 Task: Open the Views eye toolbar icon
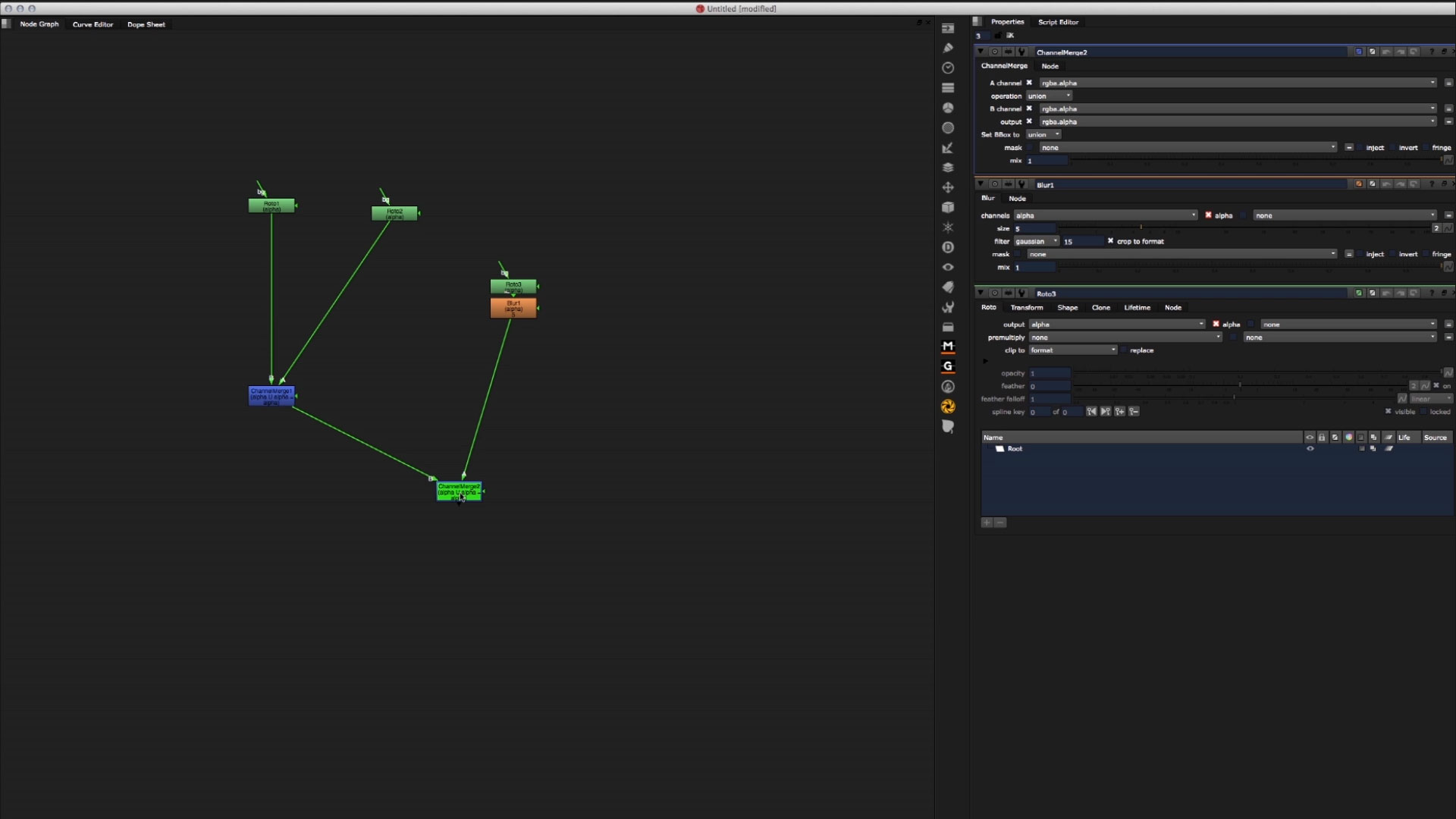pos(948,267)
